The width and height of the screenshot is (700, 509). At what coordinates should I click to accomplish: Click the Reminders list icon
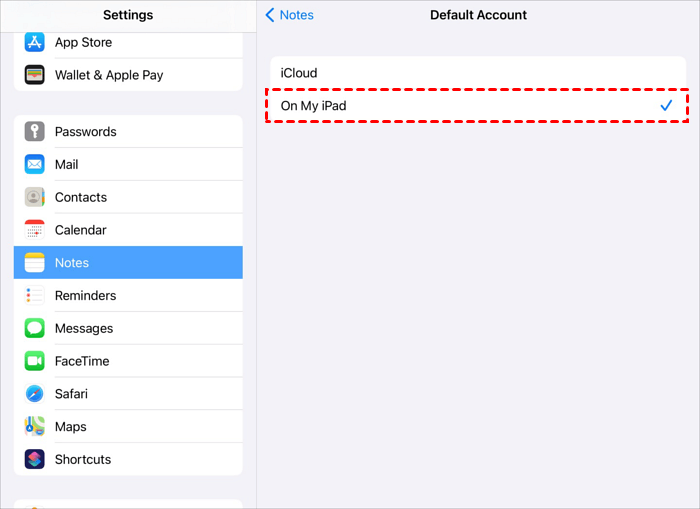35,296
